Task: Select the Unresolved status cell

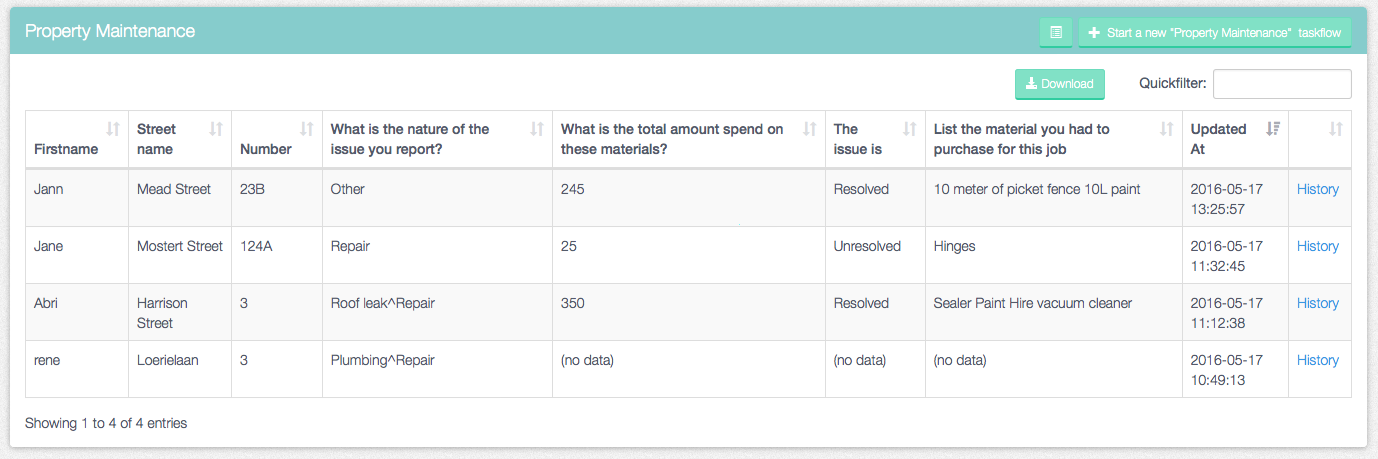Action: tap(875, 255)
